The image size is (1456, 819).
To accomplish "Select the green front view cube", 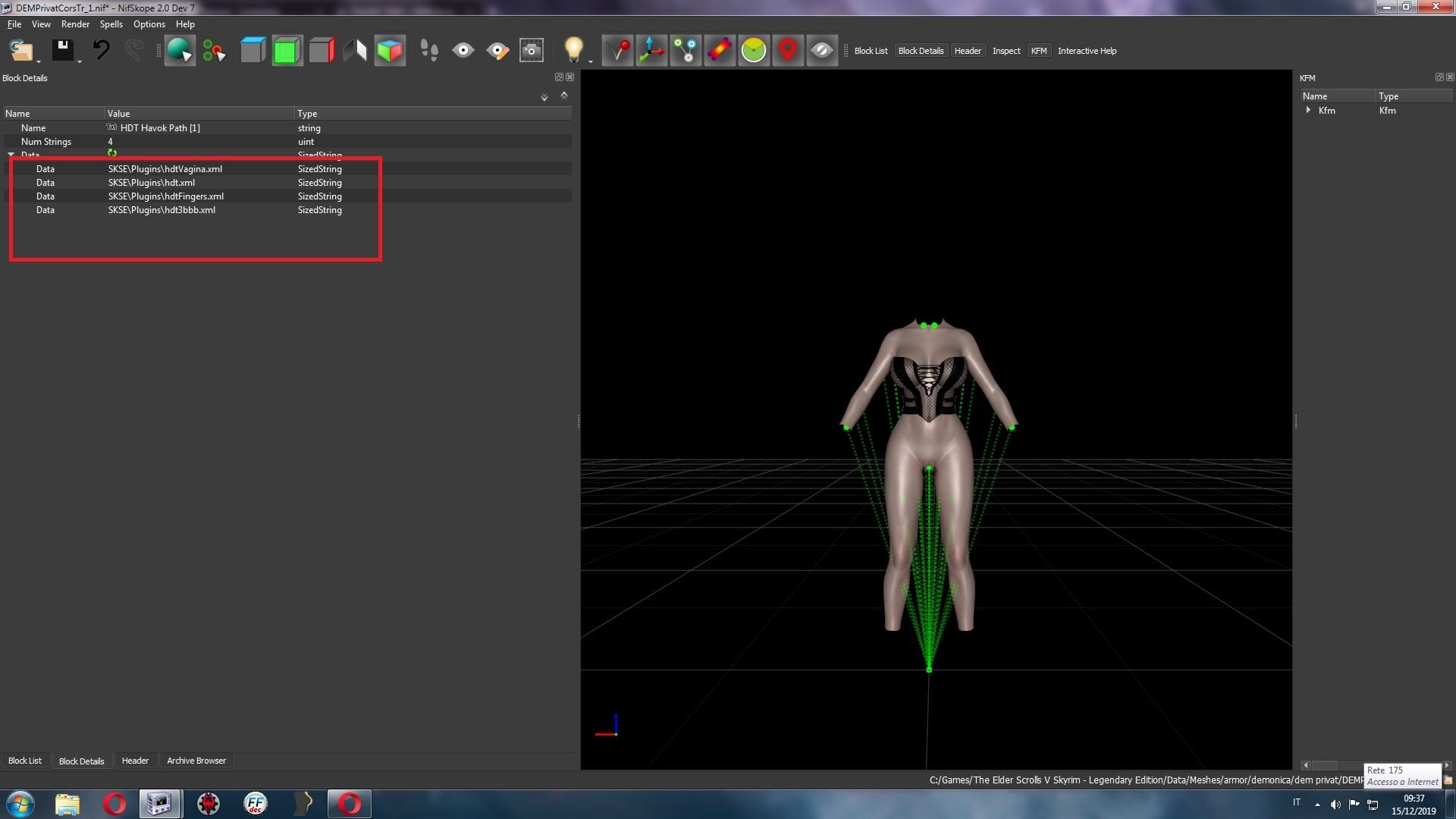I will point(287,51).
